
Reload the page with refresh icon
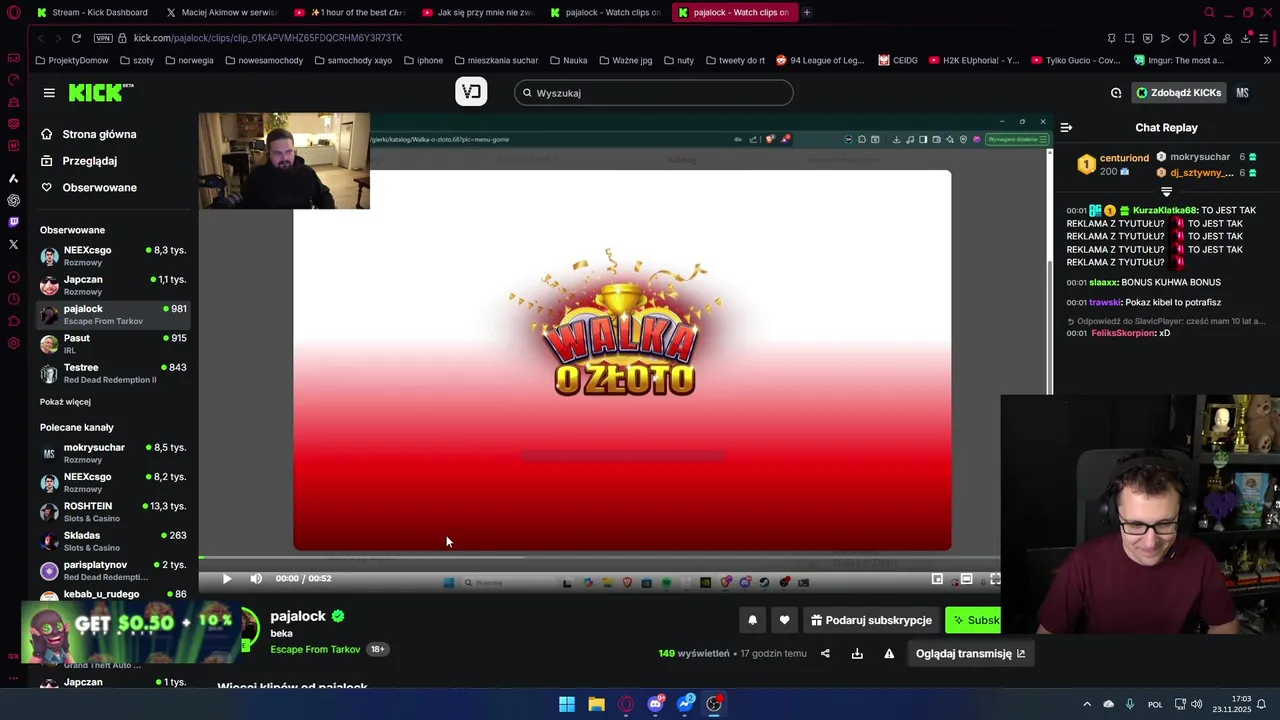[76, 38]
